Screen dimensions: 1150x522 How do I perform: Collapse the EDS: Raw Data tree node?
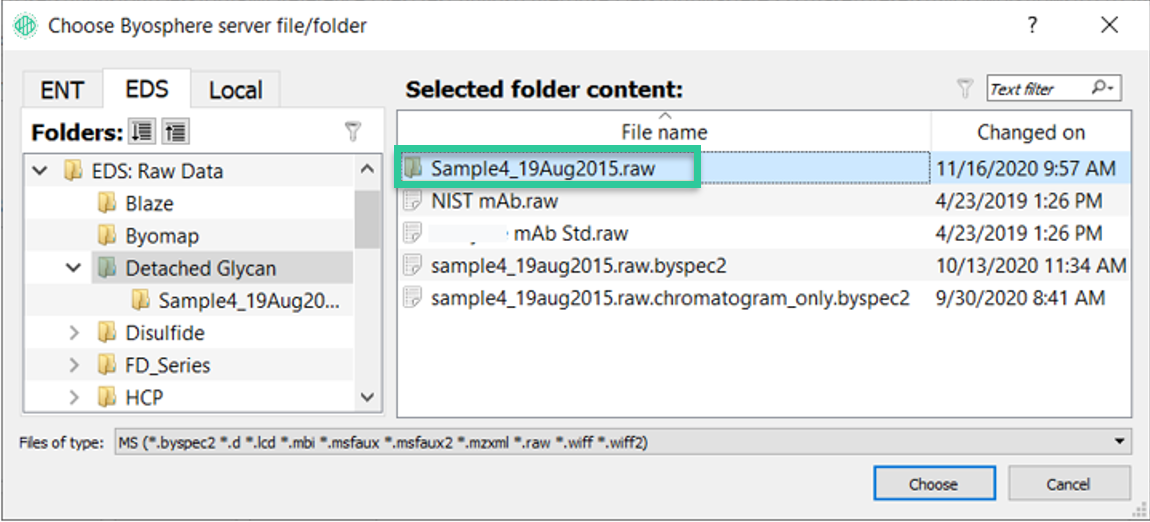[x=41, y=171]
